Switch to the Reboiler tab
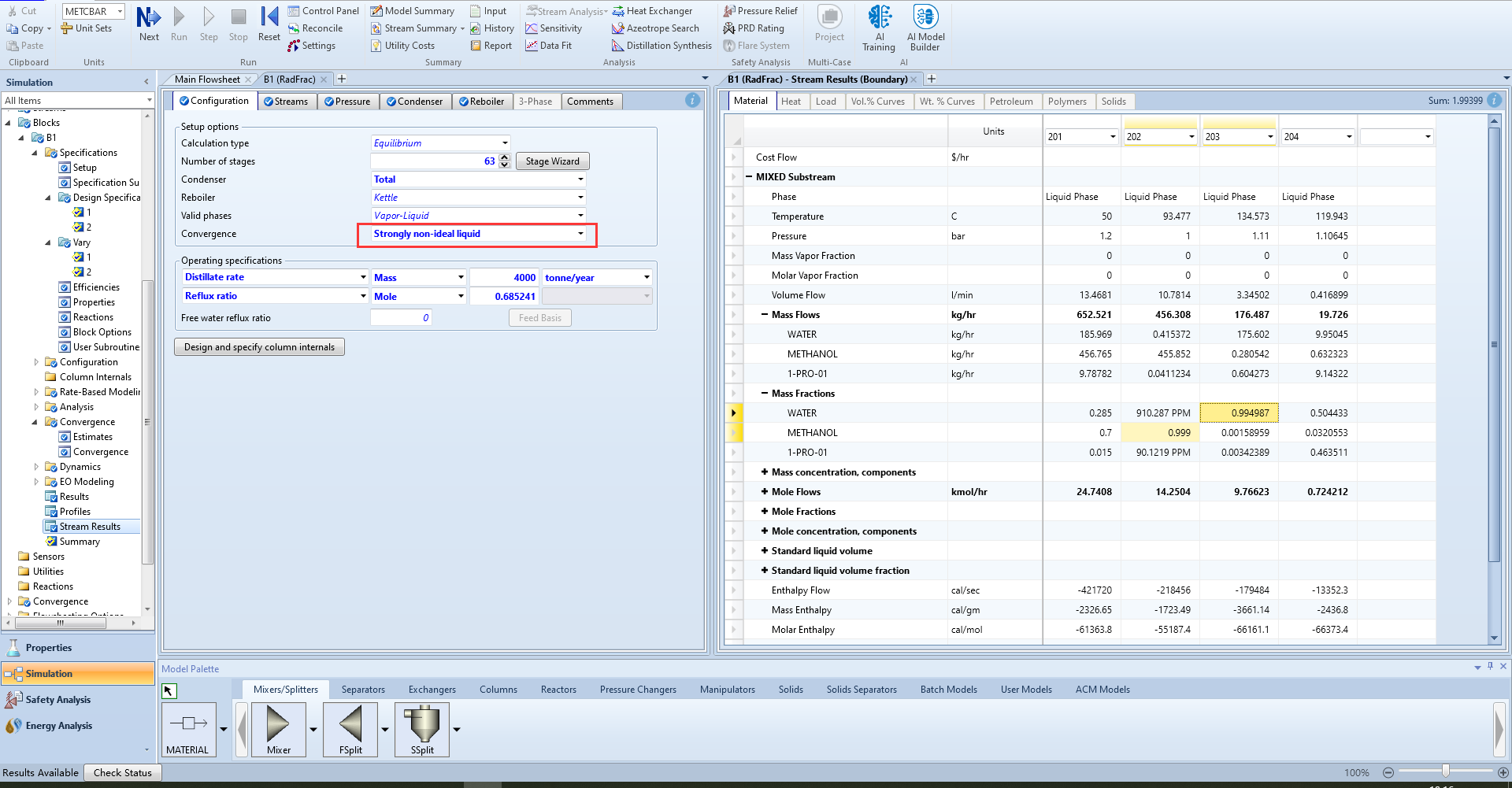The width and height of the screenshot is (1512, 788). pos(482,102)
